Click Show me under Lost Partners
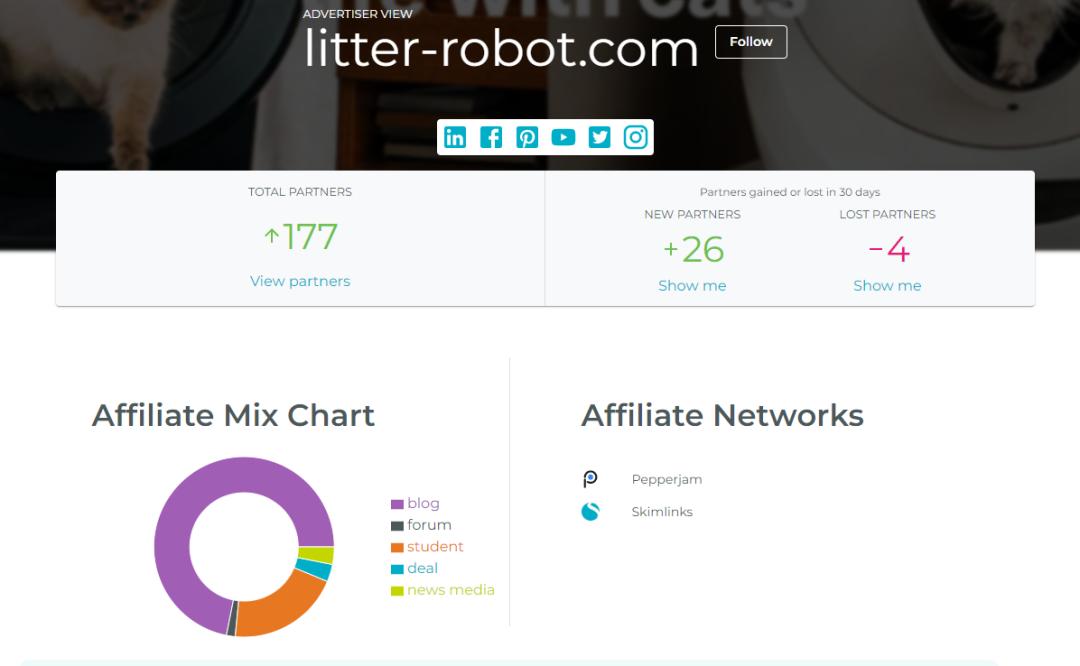The height and width of the screenshot is (666, 1080). click(x=887, y=285)
